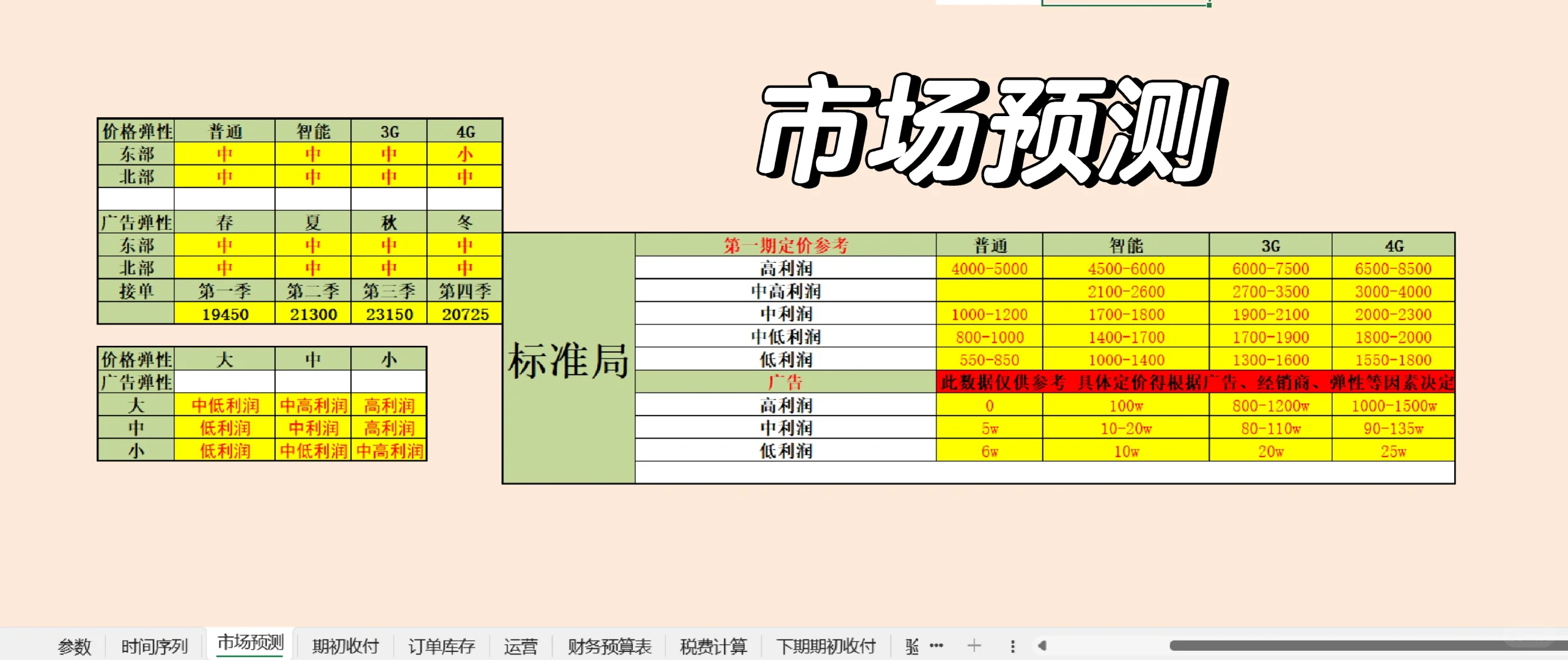Viewport: 1568px width, 660px height.
Task: Open the hidden sheets ellipsis icon
Action: click(x=936, y=645)
